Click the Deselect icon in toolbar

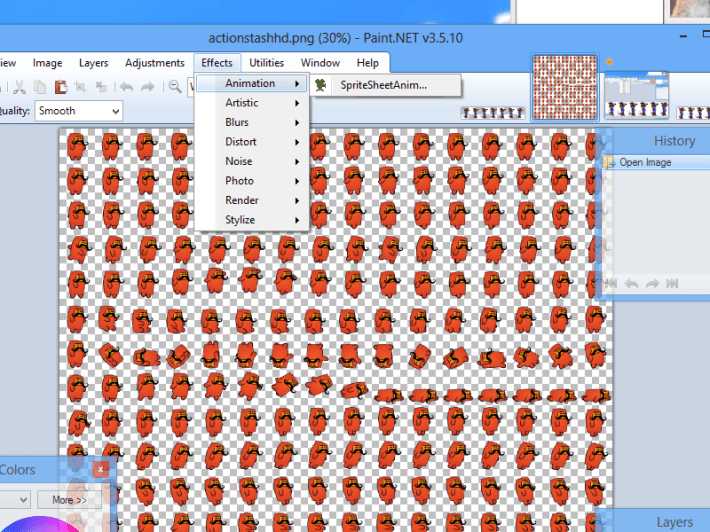(101, 86)
